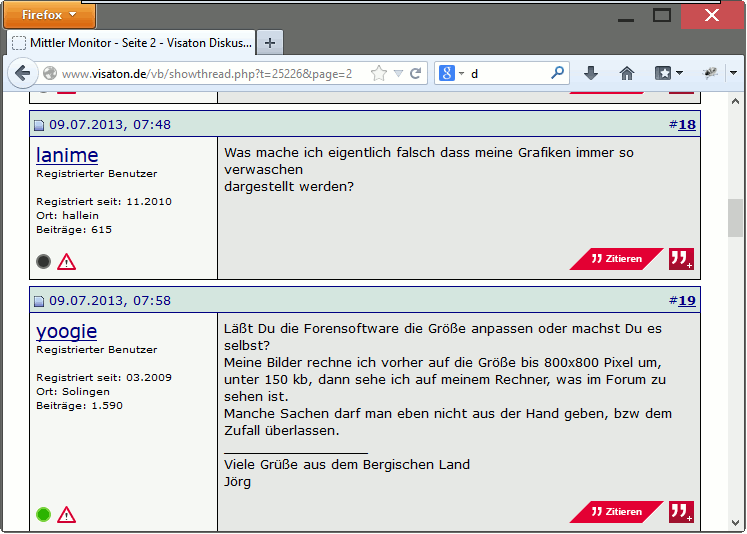Image resolution: width=747 pixels, height=534 pixels.
Task: Reload the page with the refresh icon
Action: (416, 74)
